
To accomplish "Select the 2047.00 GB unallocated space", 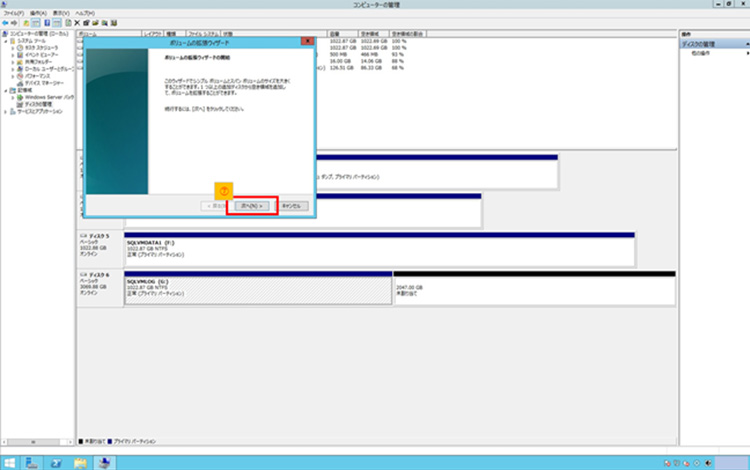I will pyautogui.click(x=534, y=288).
